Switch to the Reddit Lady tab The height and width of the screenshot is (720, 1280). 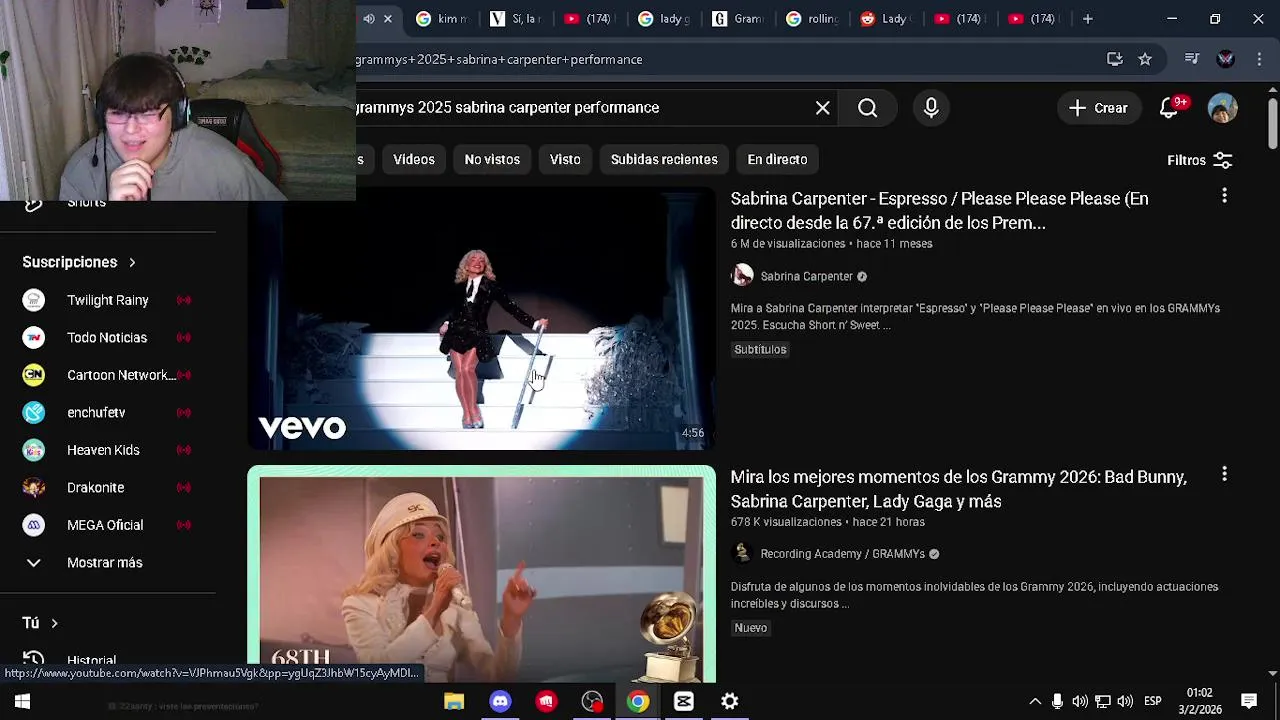[x=885, y=19]
